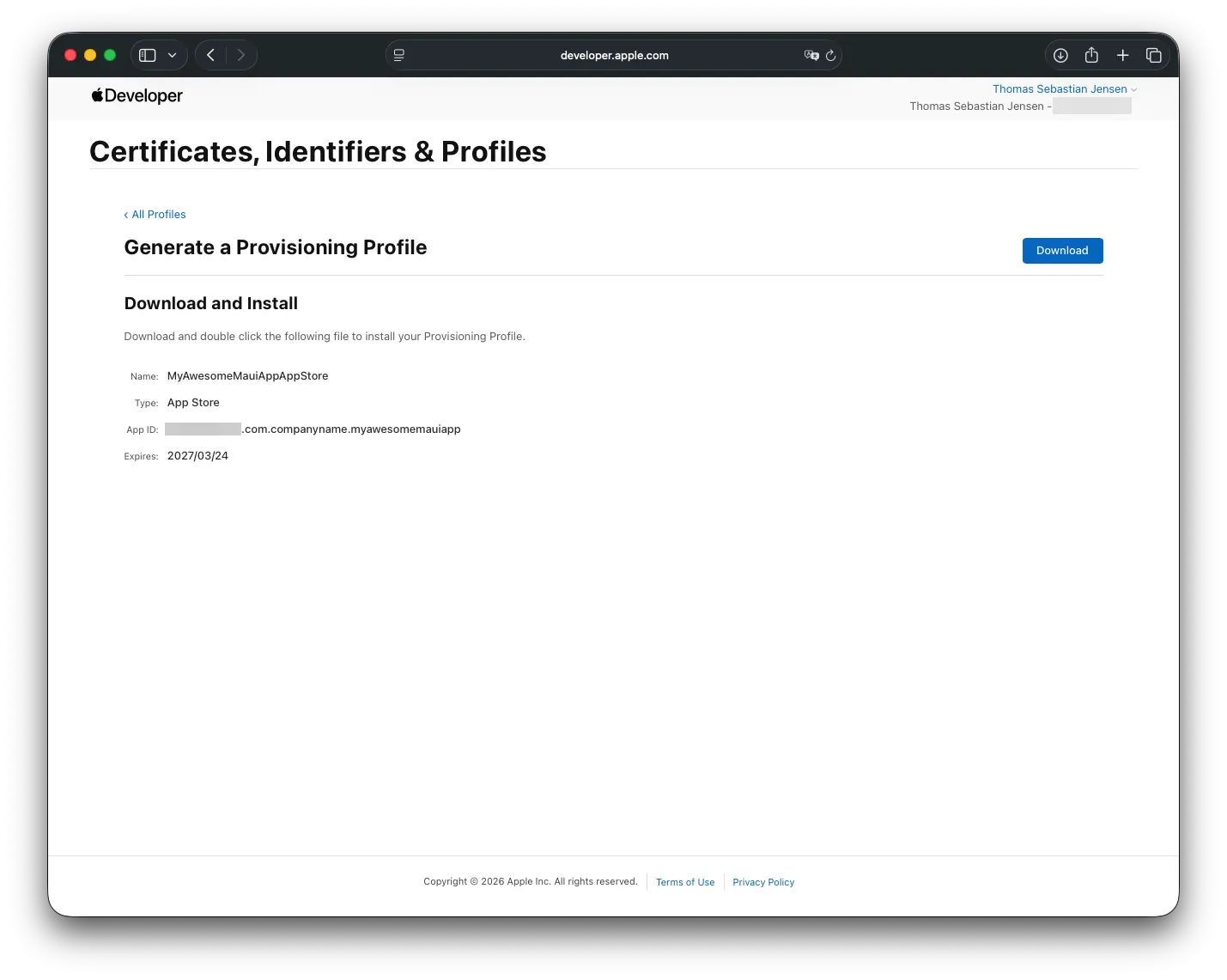
Task: Click the translate icon in address bar
Action: coord(811,55)
